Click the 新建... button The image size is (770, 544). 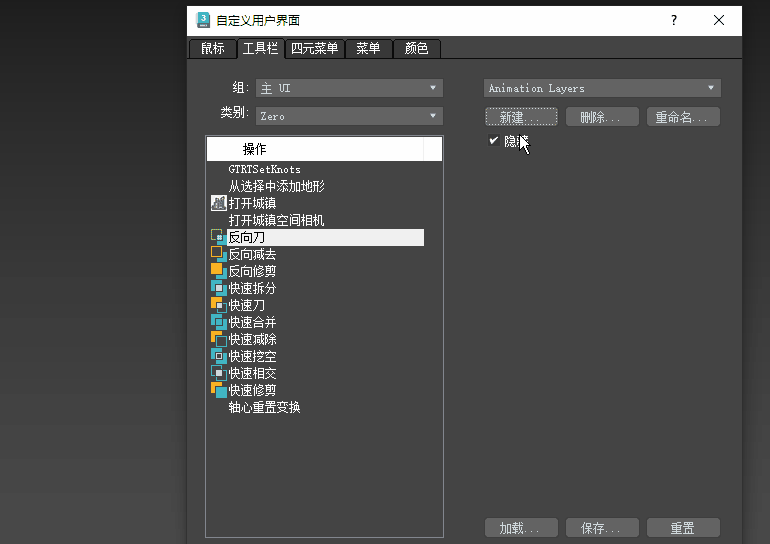[x=520, y=117]
